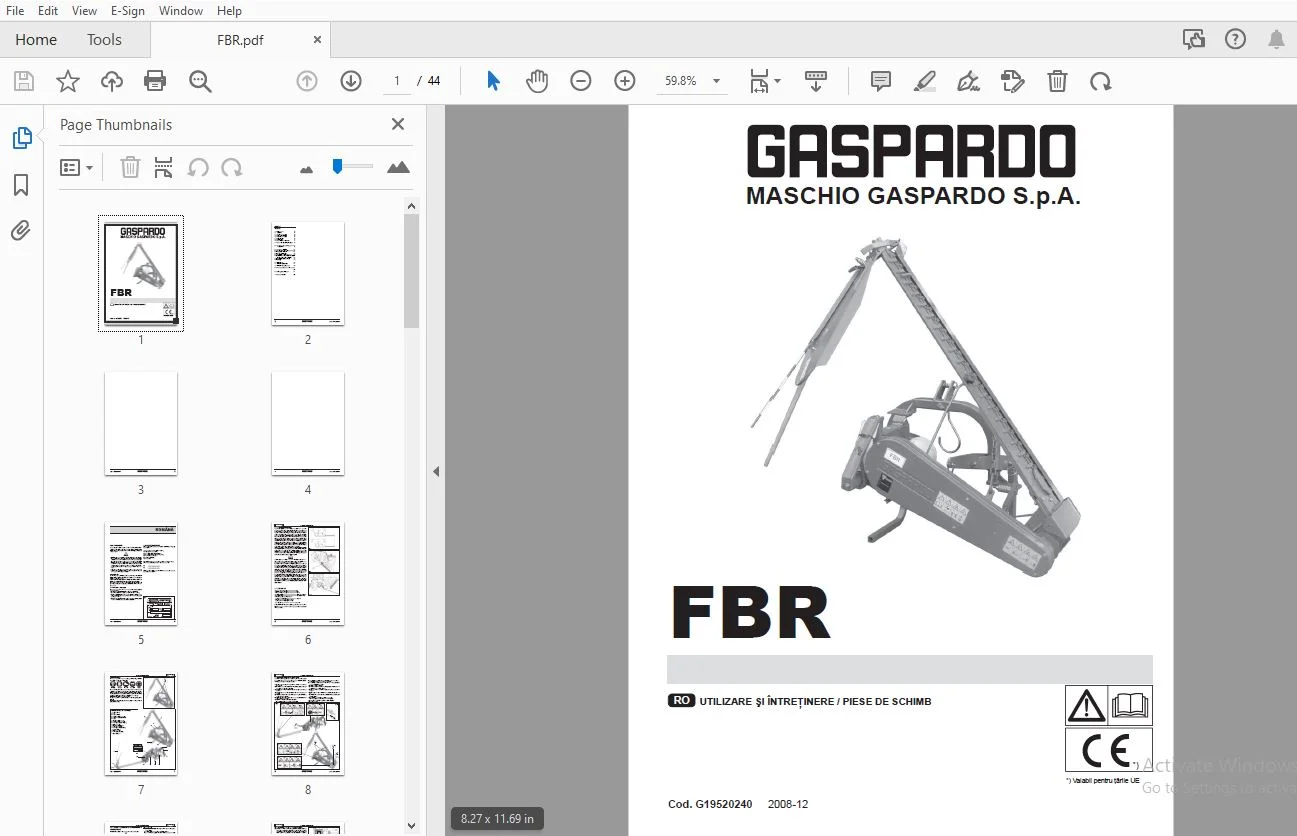Go to the previous page arrow
The width and height of the screenshot is (1297, 836).
click(307, 81)
